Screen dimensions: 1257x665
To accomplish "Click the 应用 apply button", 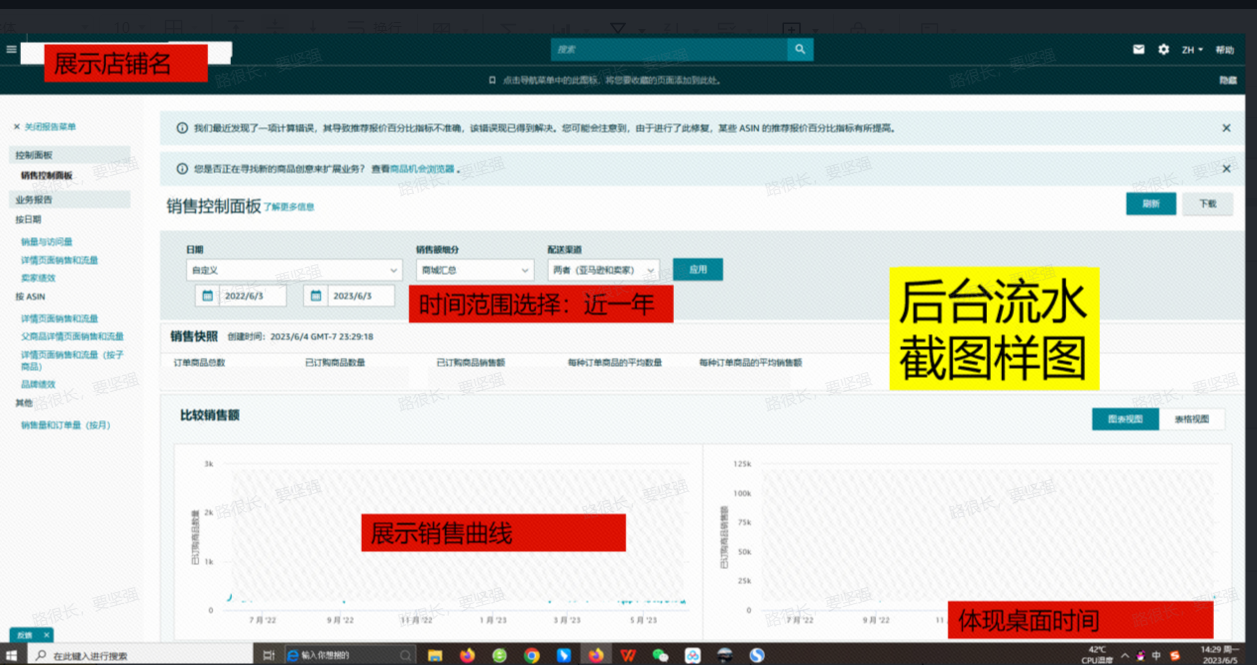I will tap(697, 269).
